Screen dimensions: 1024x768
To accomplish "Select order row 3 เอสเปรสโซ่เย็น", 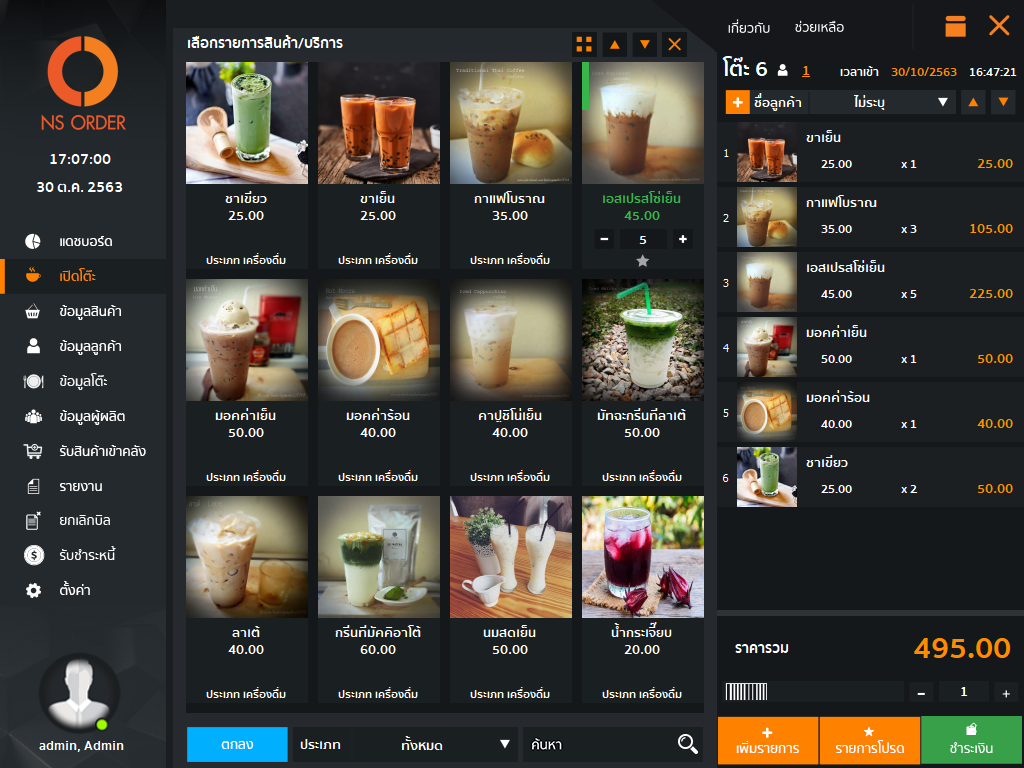I will 870,282.
